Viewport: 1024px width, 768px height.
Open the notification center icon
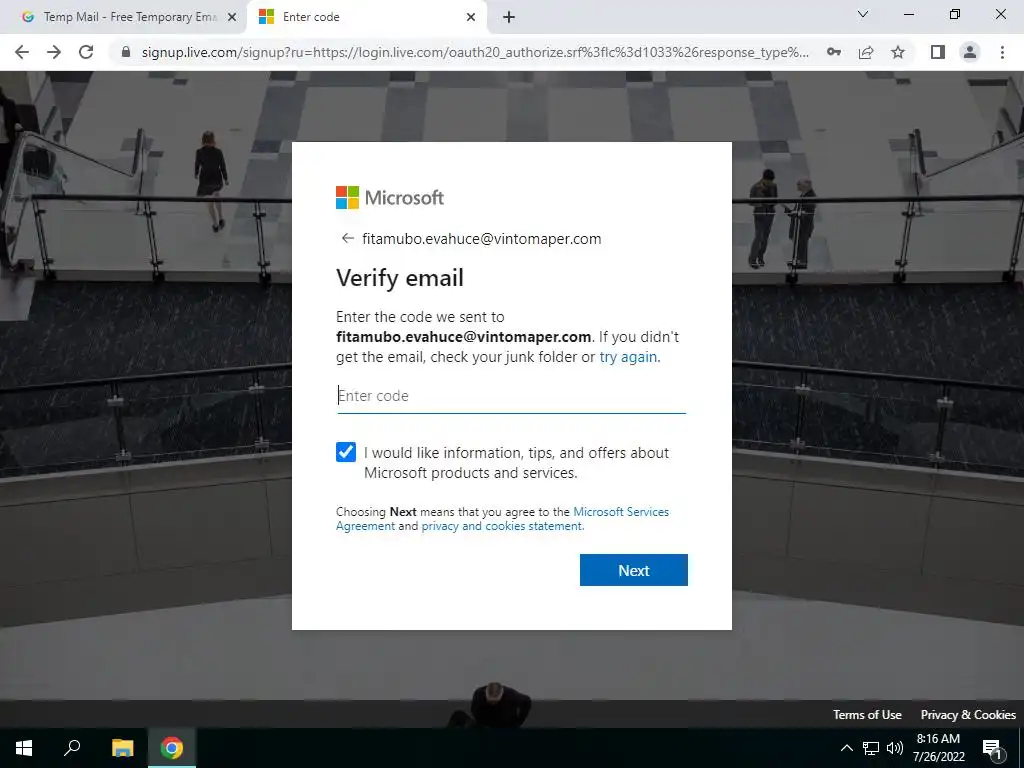click(992, 749)
